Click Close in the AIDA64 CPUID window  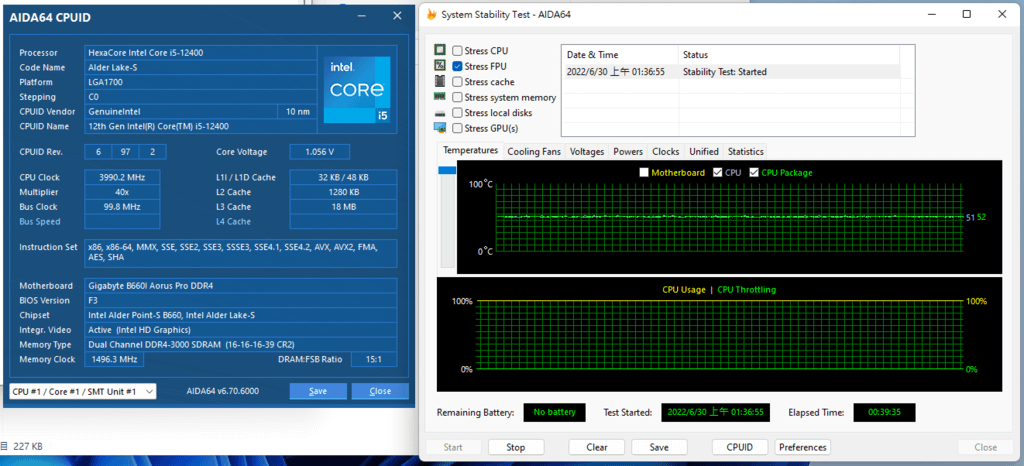(x=380, y=391)
